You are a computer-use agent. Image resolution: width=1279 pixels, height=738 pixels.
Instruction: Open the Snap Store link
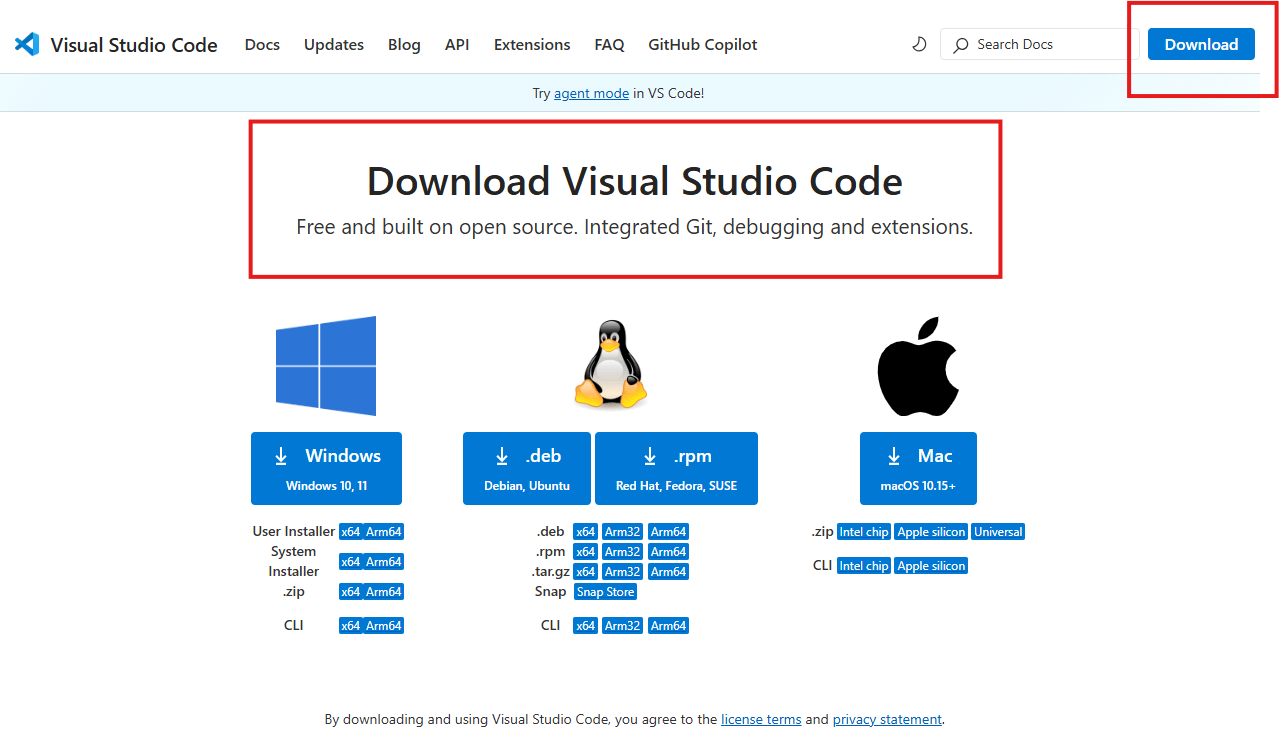click(x=605, y=592)
